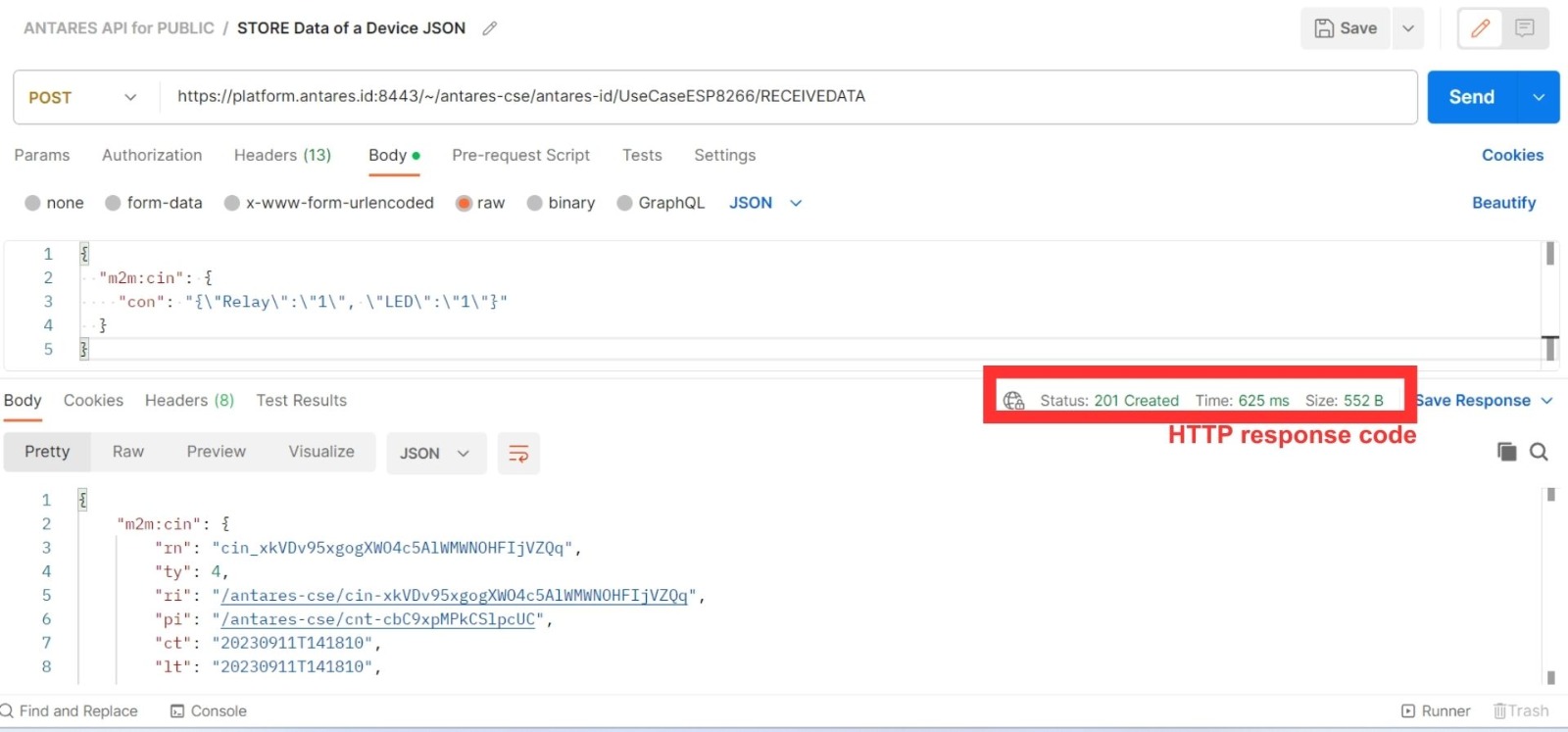Switch to the Authorization tab
Viewport: 1568px width, 732px height.
[x=152, y=155]
